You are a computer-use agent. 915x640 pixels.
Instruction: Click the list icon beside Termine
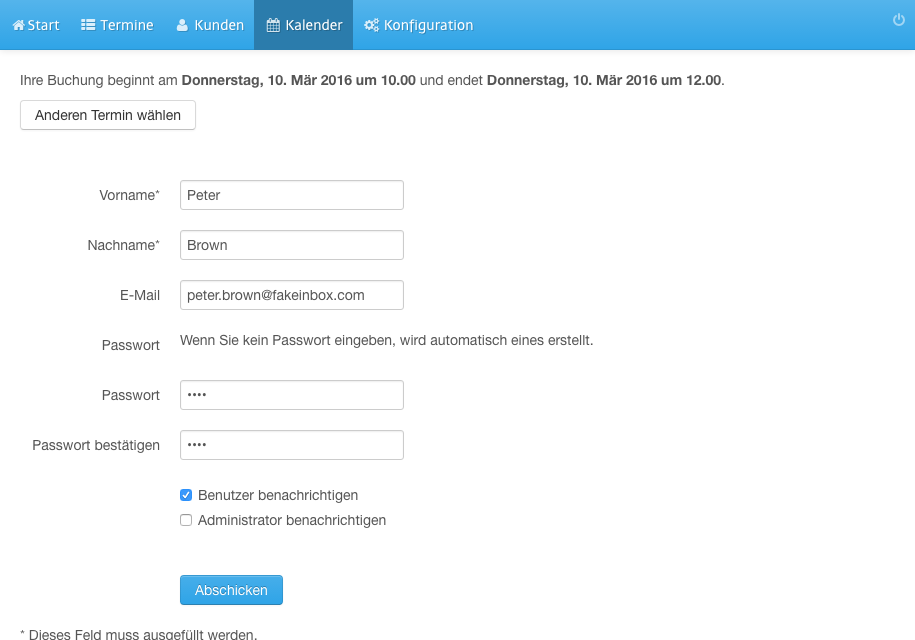tap(88, 25)
